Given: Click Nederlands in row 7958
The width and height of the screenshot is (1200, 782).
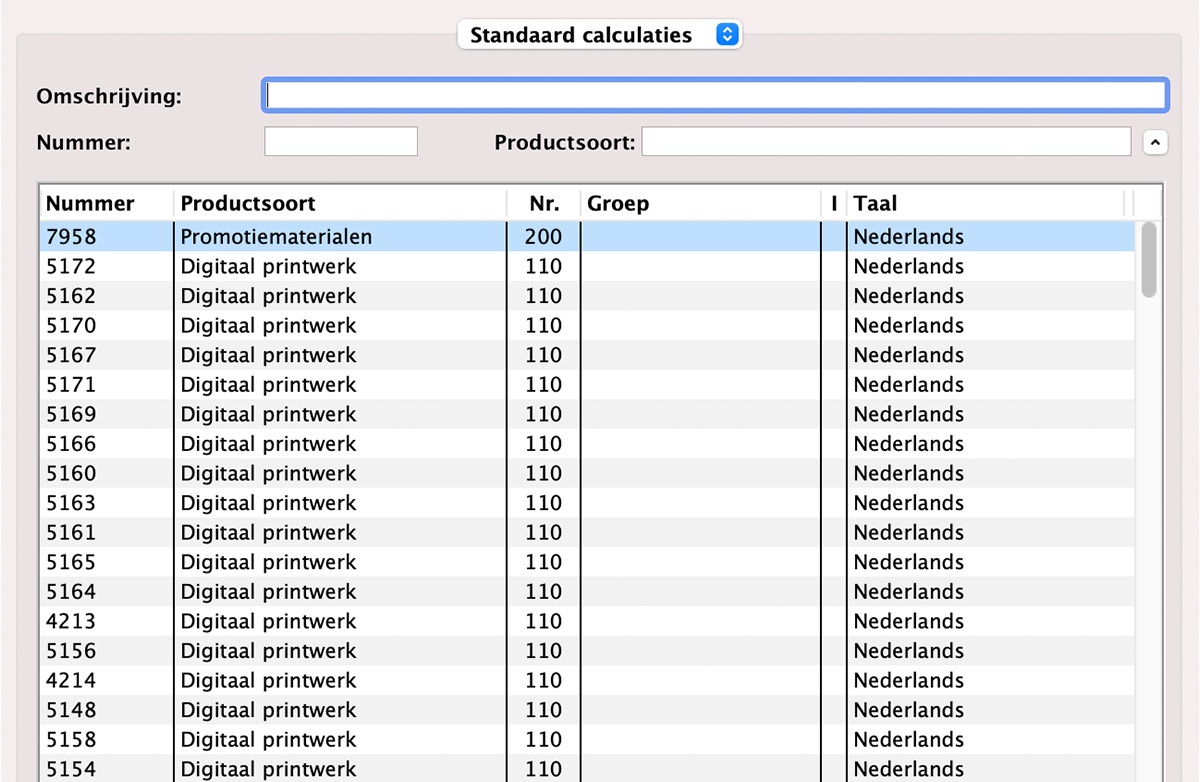Looking at the screenshot, I should [x=909, y=237].
